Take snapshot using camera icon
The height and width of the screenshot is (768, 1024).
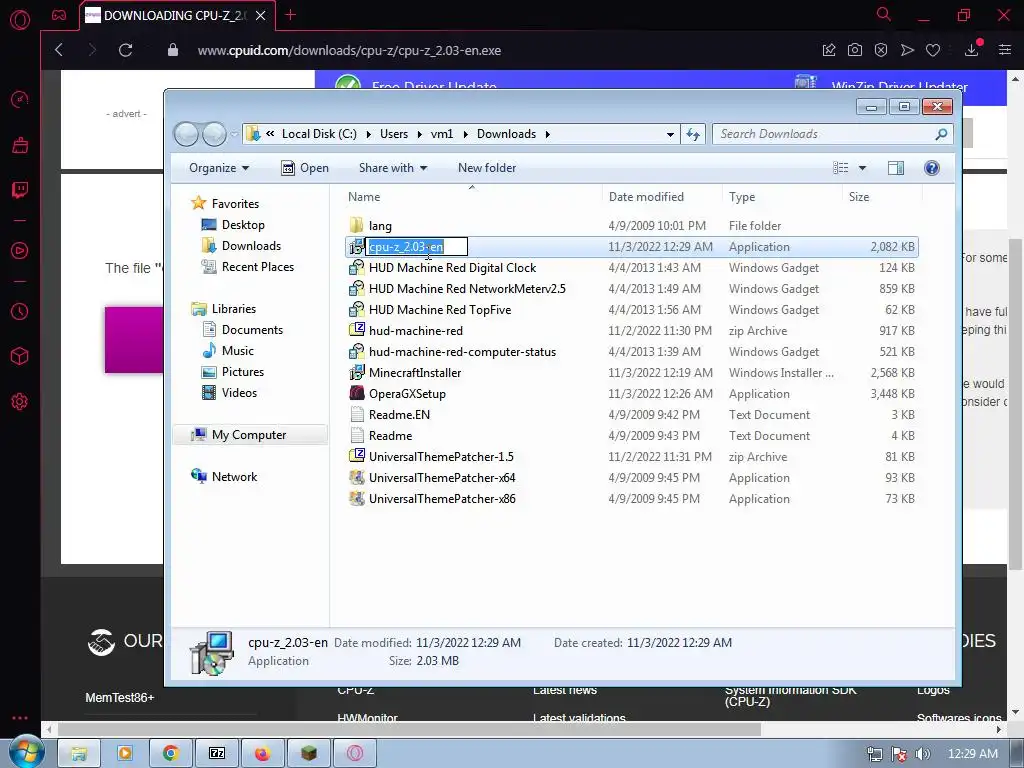[855, 50]
